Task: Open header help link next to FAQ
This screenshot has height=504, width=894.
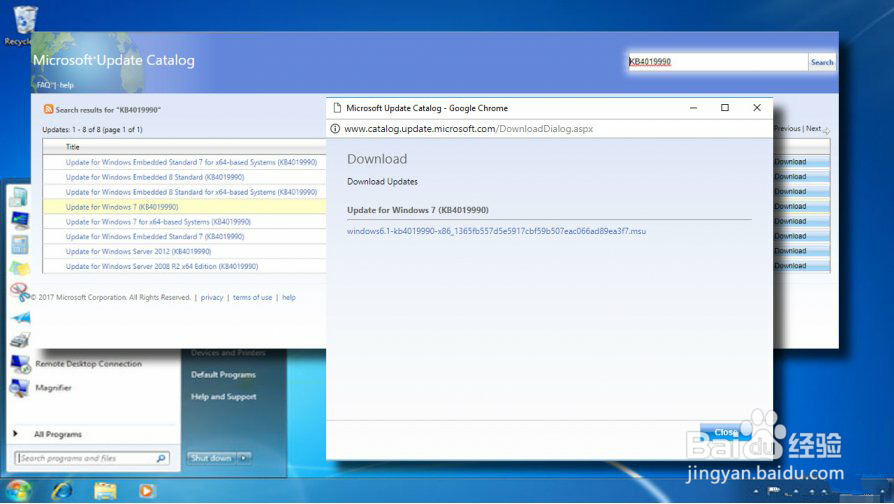Action: (x=67, y=85)
